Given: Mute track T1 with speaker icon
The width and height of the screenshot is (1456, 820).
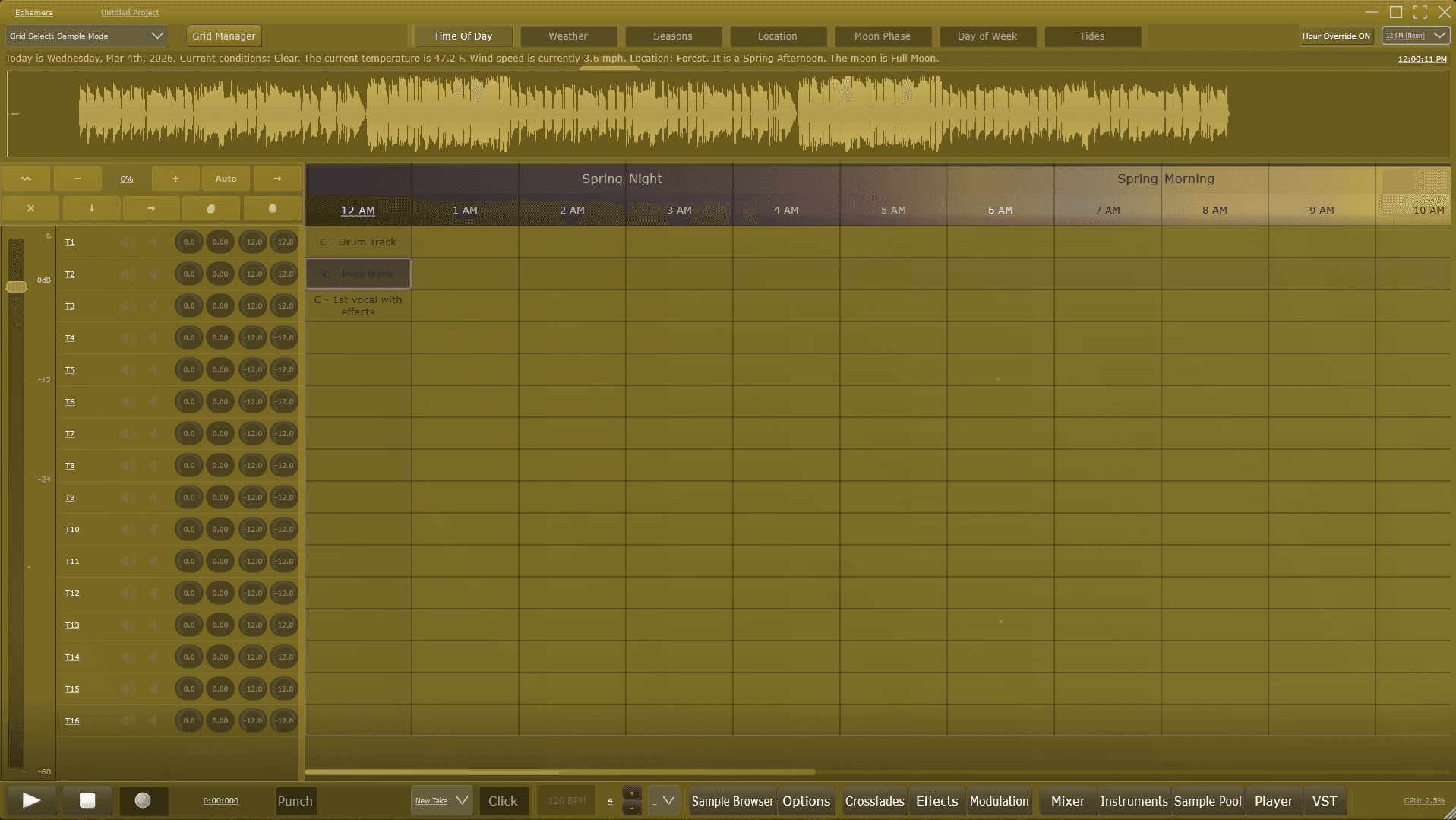Looking at the screenshot, I should tap(128, 242).
